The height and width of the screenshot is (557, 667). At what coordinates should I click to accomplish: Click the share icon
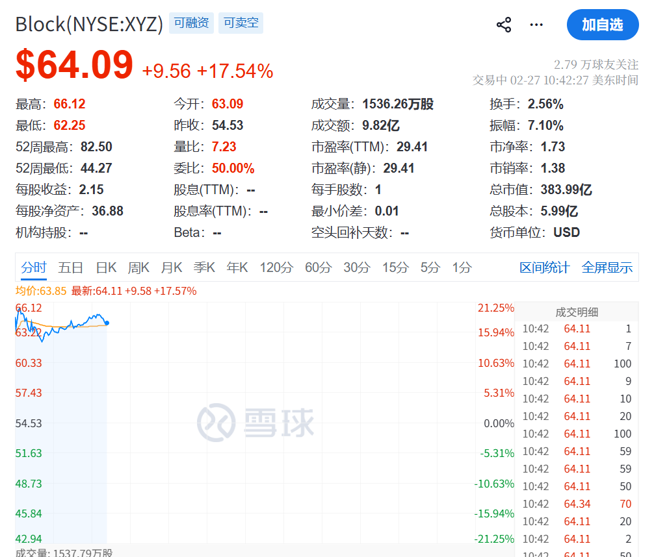504,25
